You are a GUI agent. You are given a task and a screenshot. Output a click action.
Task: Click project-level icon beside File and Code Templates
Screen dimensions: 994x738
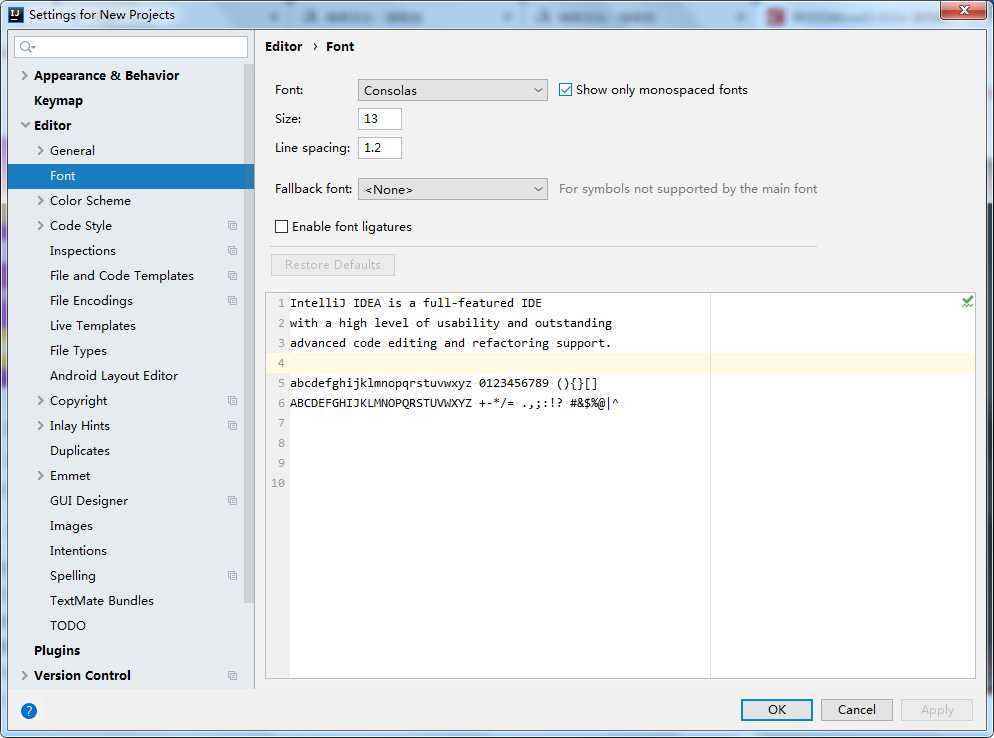click(233, 276)
